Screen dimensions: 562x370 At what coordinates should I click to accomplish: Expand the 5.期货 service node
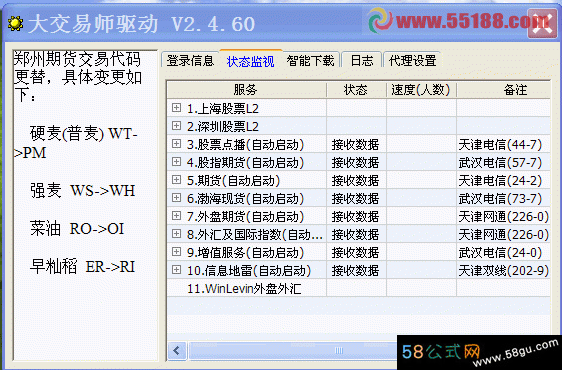(176, 180)
